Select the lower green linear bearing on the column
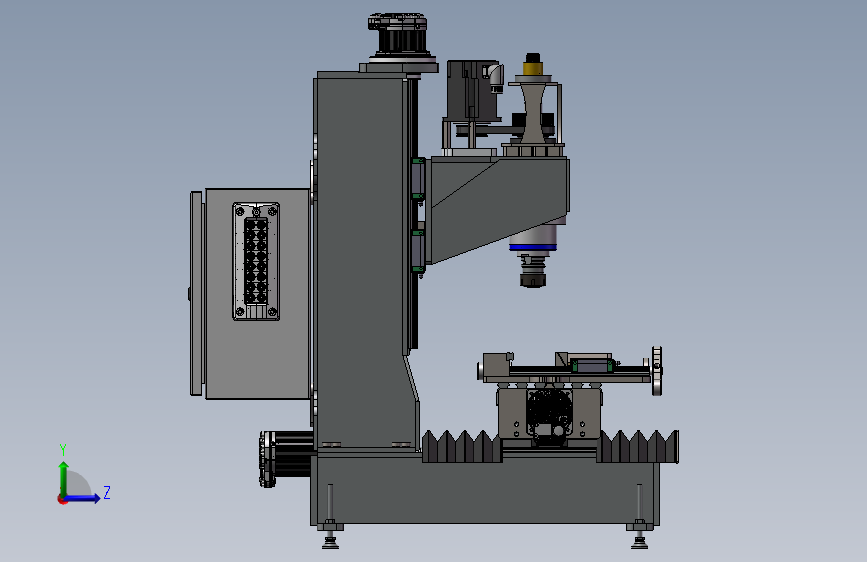The image size is (867, 562). point(418,251)
